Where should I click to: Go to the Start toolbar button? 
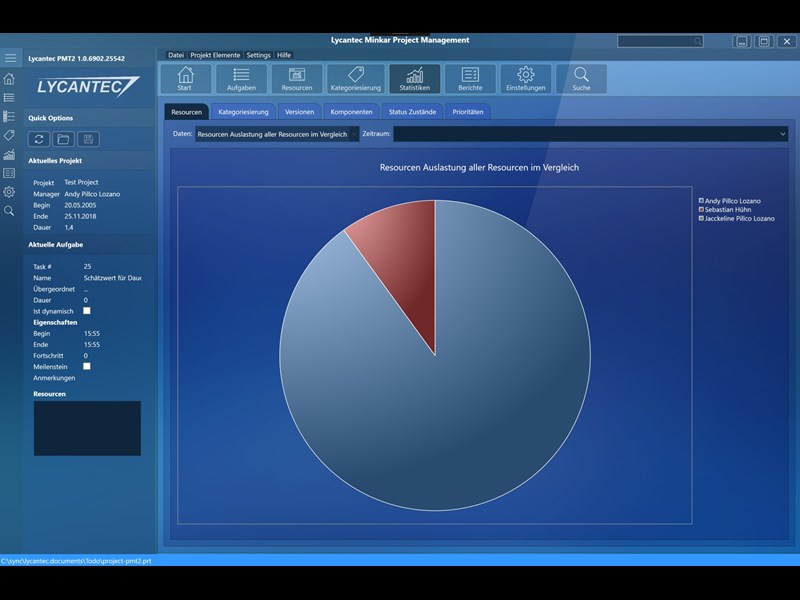click(185, 79)
